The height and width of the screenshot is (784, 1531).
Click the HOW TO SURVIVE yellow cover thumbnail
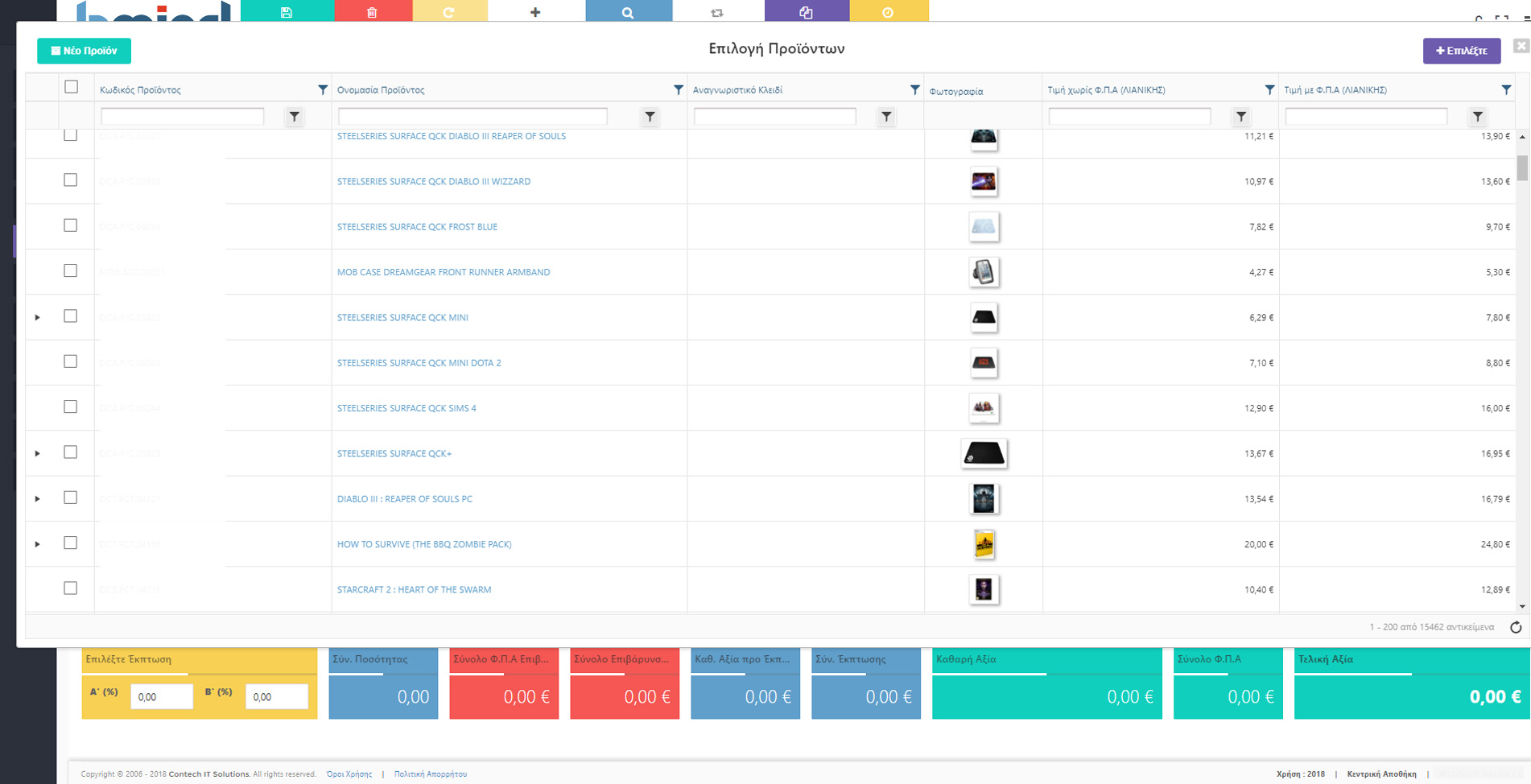984,544
